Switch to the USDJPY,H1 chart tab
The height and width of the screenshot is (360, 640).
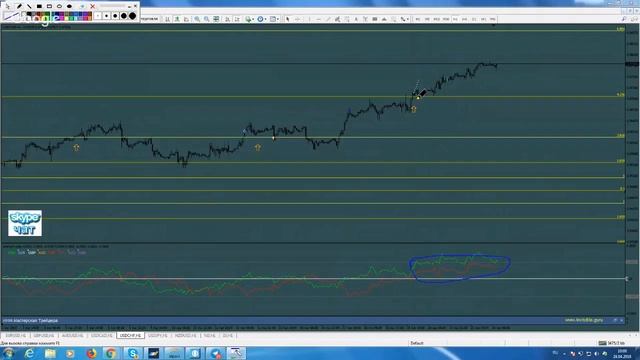pyautogui.click(x=158, y=336)
